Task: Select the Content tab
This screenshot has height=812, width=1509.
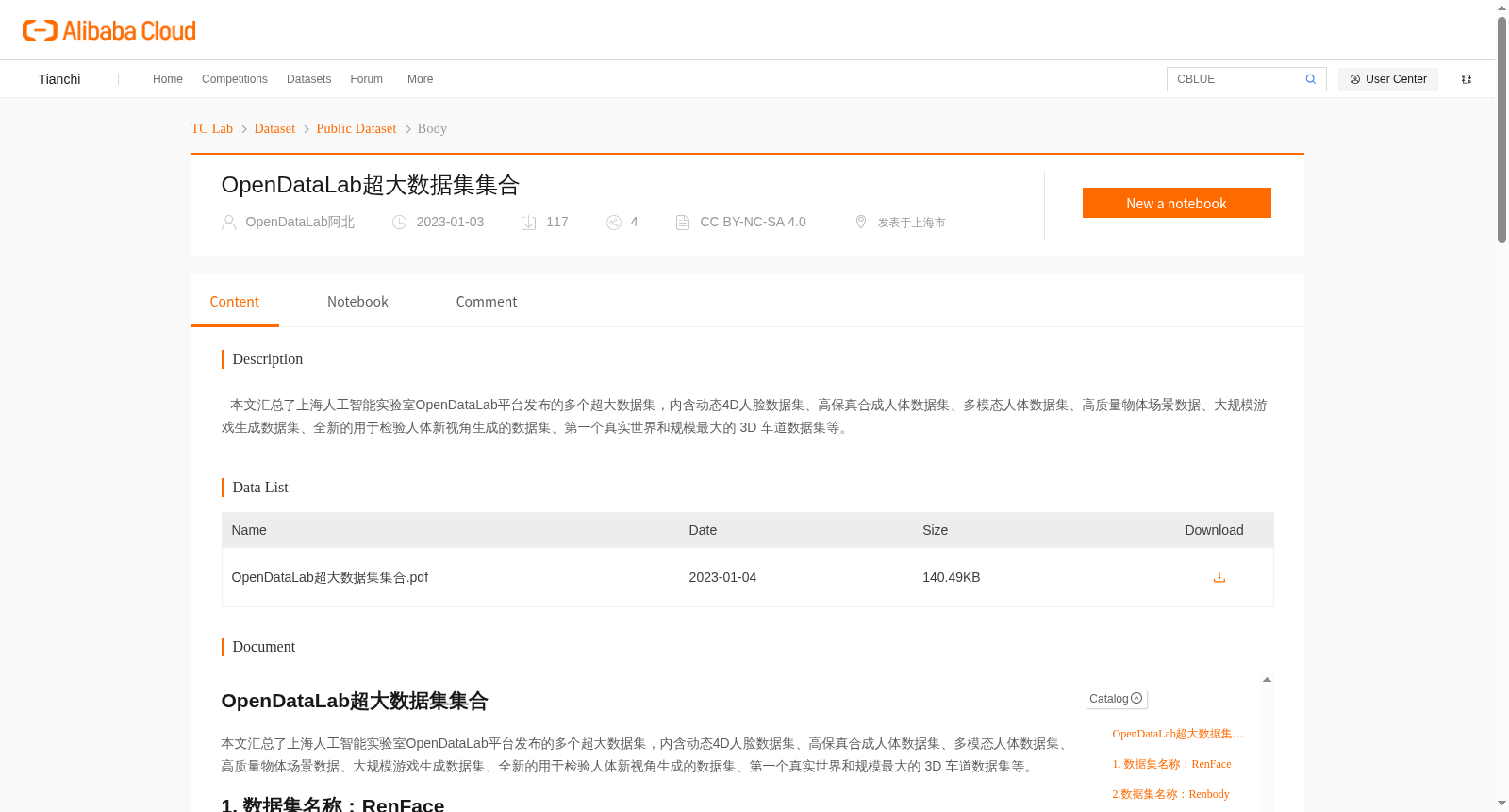Action: click(x=235, y=302)
